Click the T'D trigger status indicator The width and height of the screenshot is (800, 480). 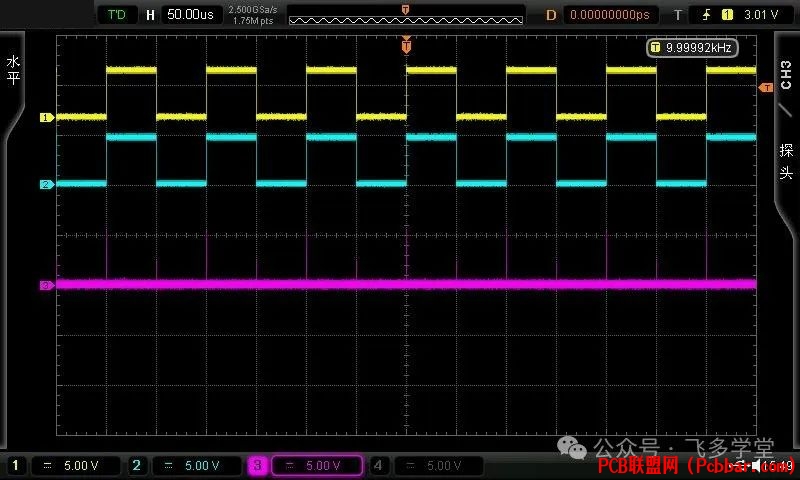coord(117,14)
